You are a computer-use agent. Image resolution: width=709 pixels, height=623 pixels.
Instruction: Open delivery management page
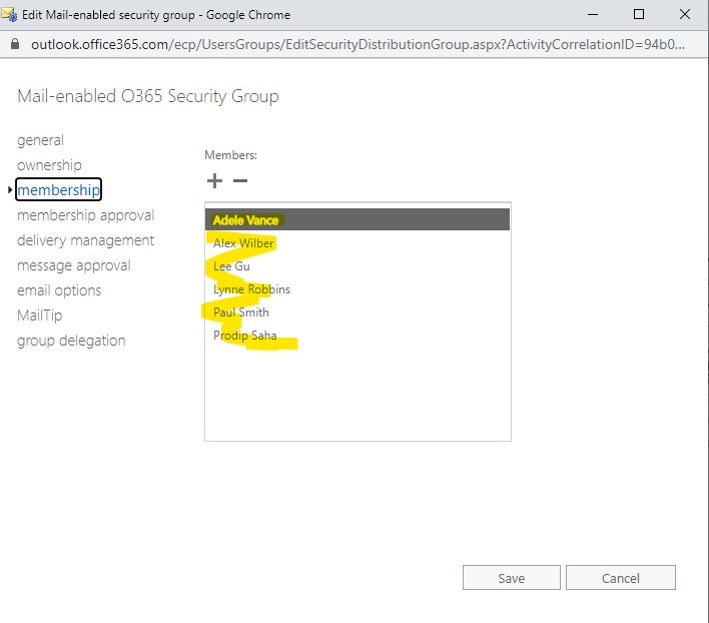coord(85,240)
